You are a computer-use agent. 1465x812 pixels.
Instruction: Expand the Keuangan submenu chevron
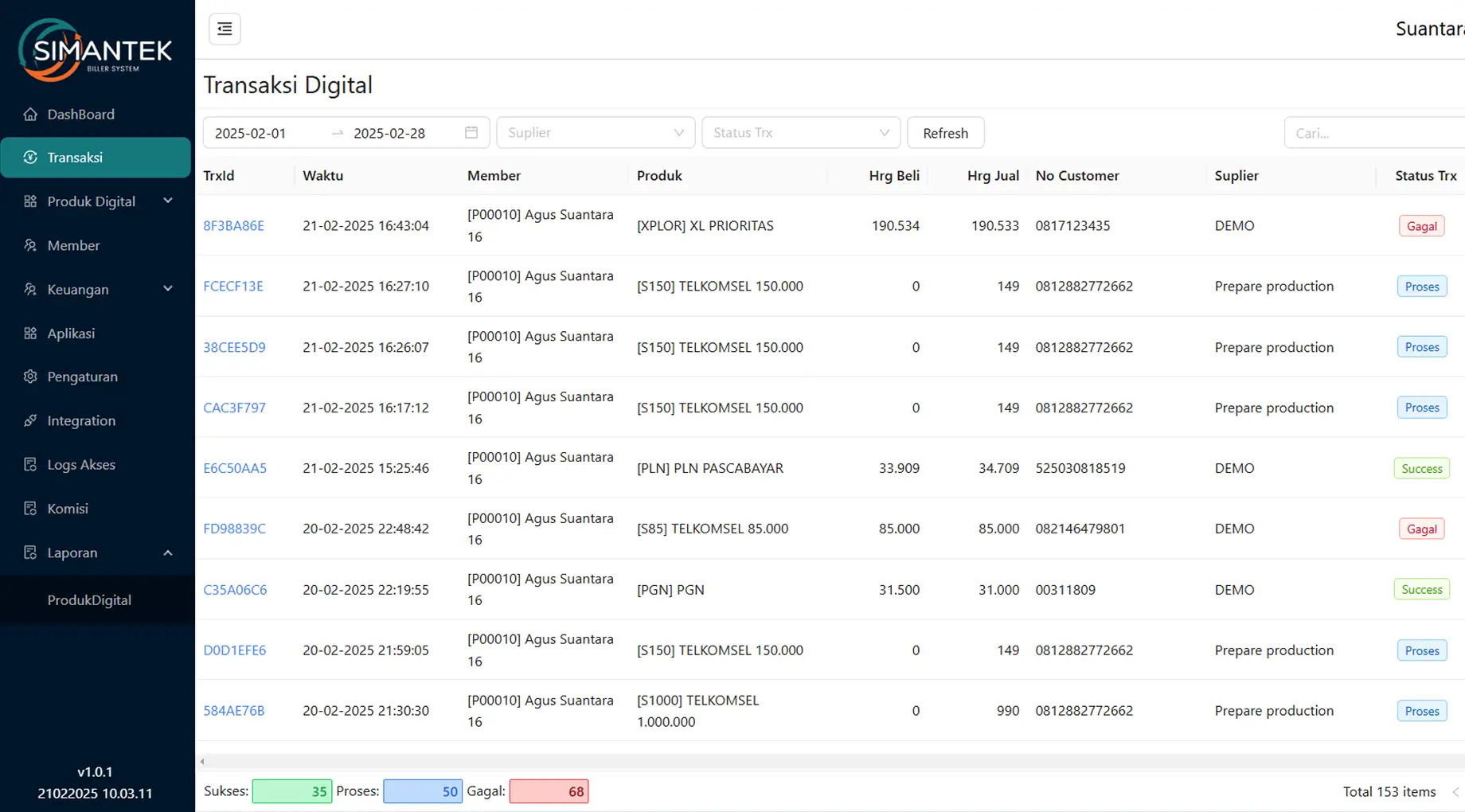168,288
